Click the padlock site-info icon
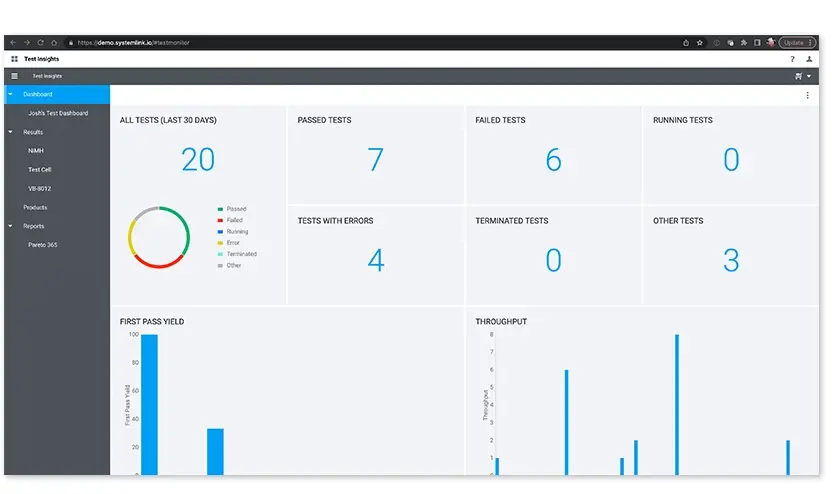 coord(71,42)
